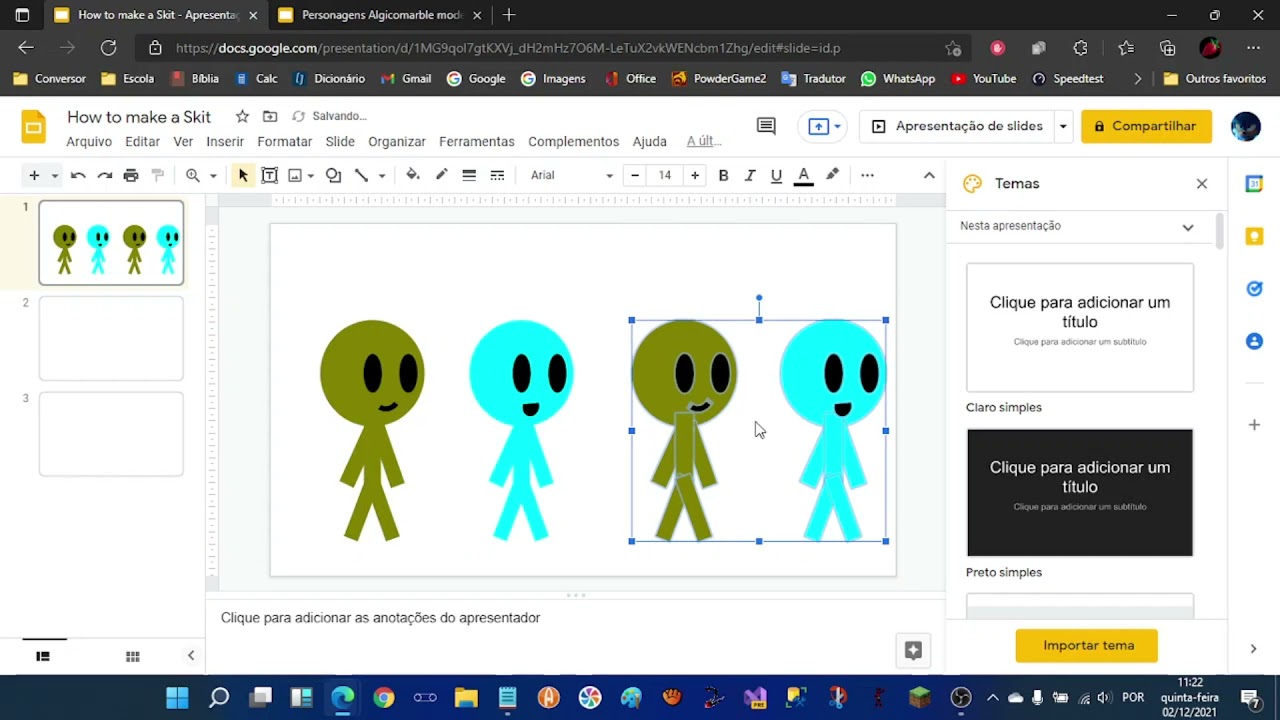Select the Text box tool
Image resolution: width=1280 pixels, height=720 pixels.
269,176
